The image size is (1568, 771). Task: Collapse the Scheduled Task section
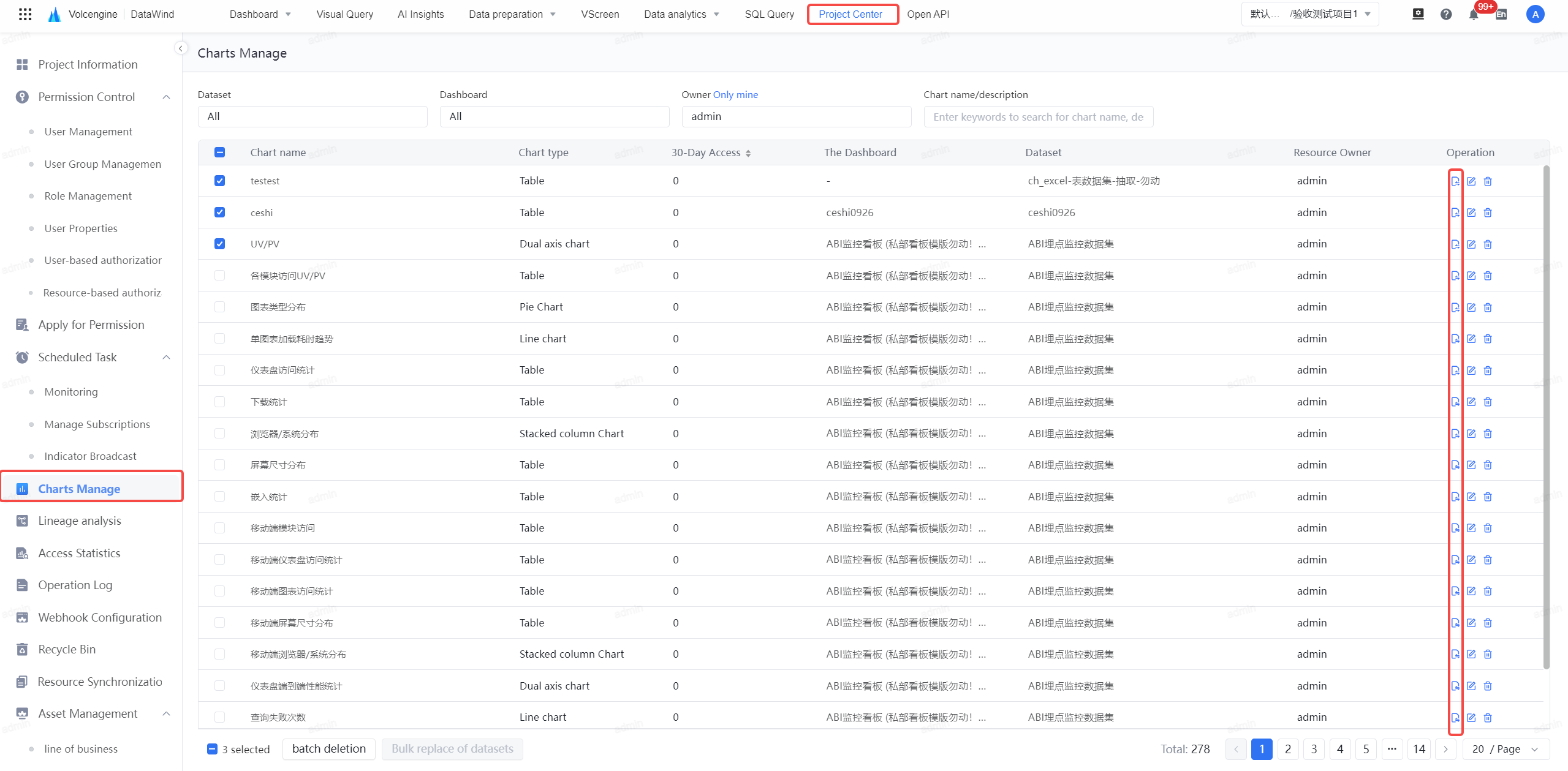(x=166, y=357)
